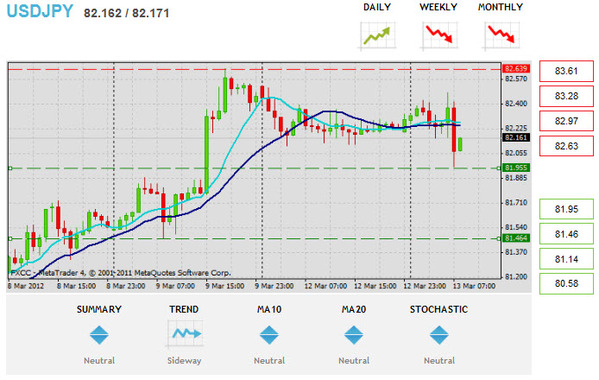
Task: Click the MONTHLY downtrend arrow icon
Action: click(501, 36)
